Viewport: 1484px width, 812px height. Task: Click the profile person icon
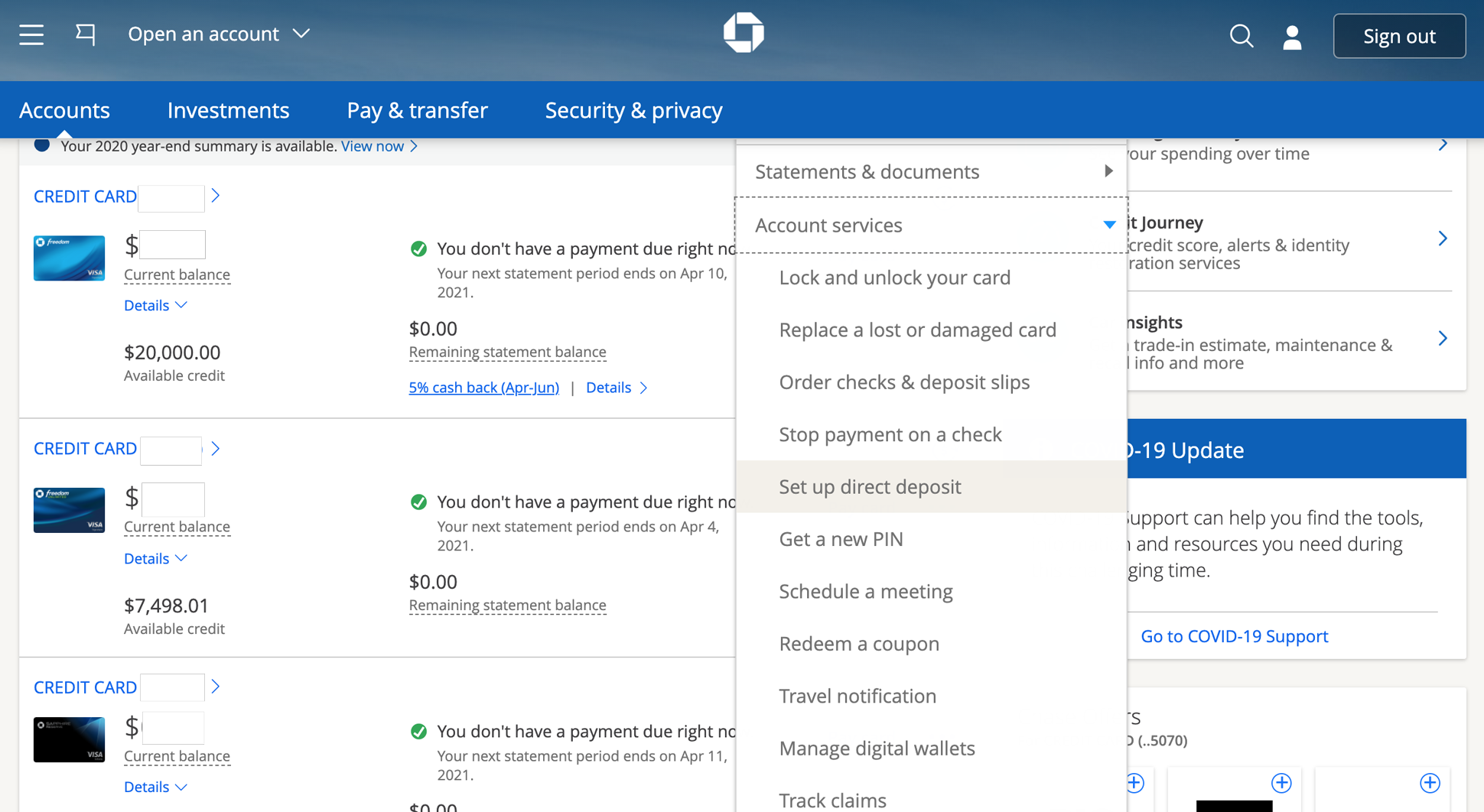(x=1291, y=36)
